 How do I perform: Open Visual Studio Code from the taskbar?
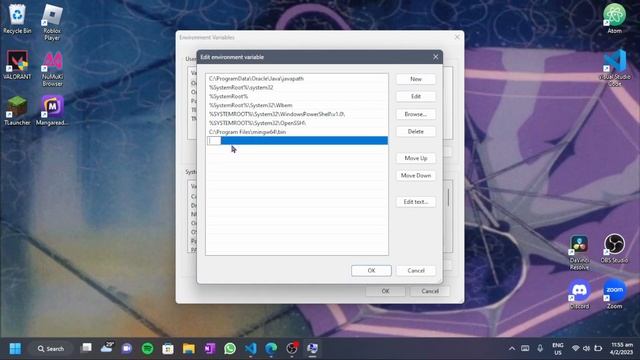pos(251,348)
